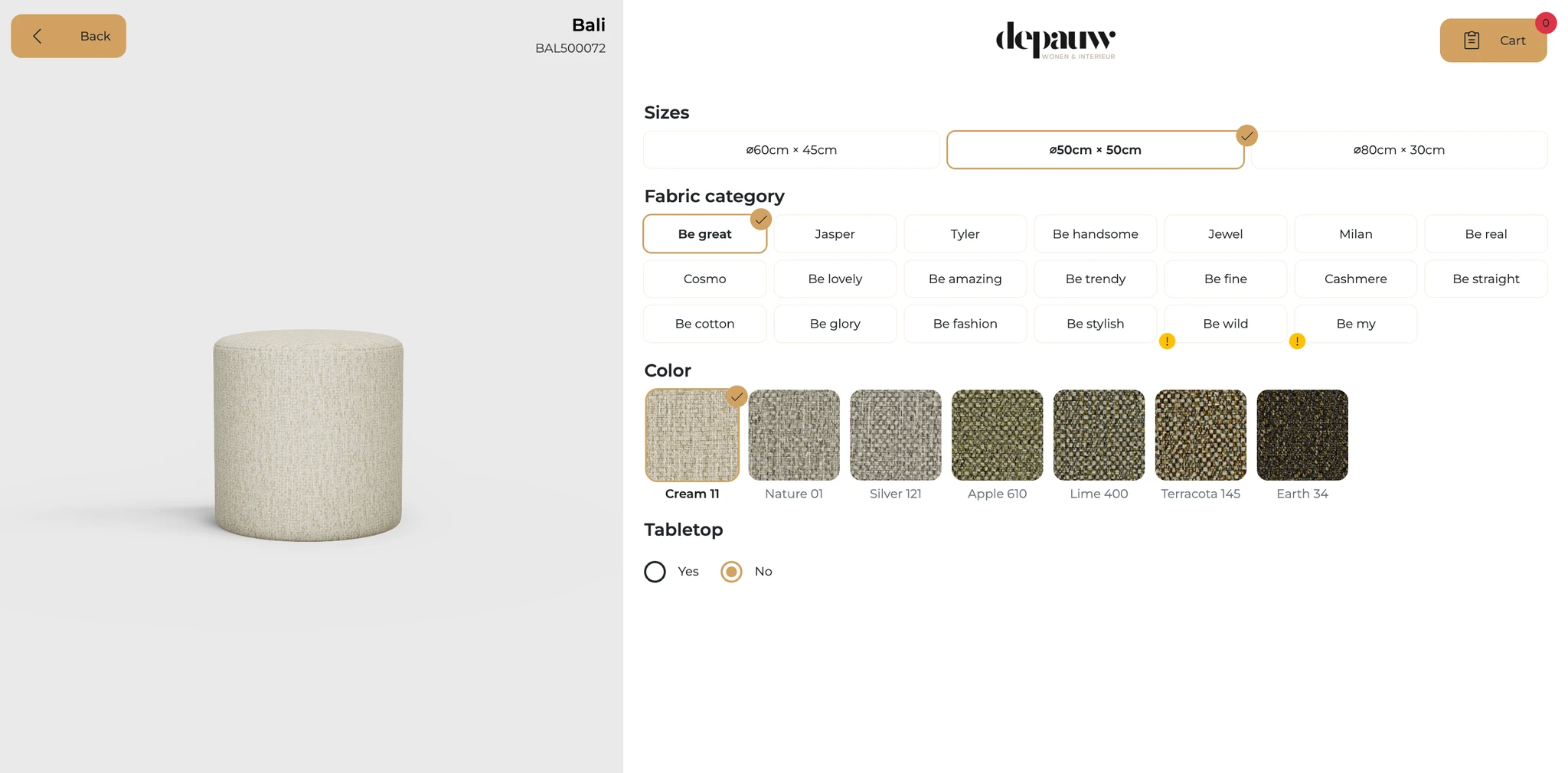Click the warning icon beside Be wild

(1167, 341)
